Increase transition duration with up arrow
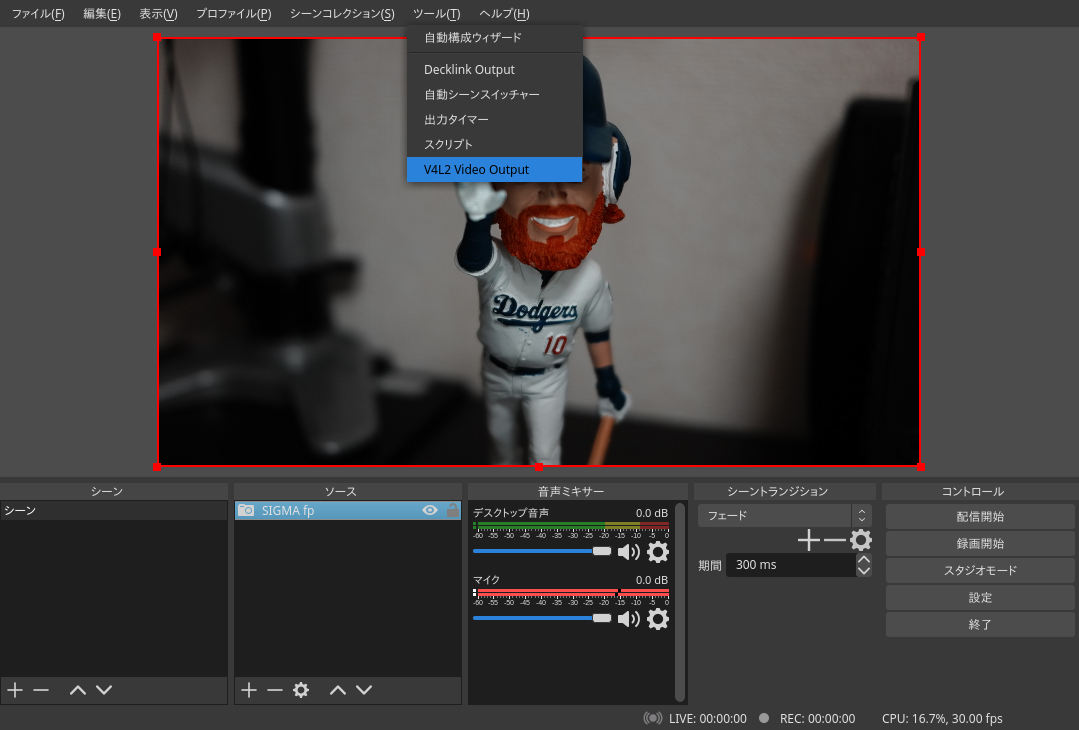Screen dimensions: 1079x730 coord(864,559)
